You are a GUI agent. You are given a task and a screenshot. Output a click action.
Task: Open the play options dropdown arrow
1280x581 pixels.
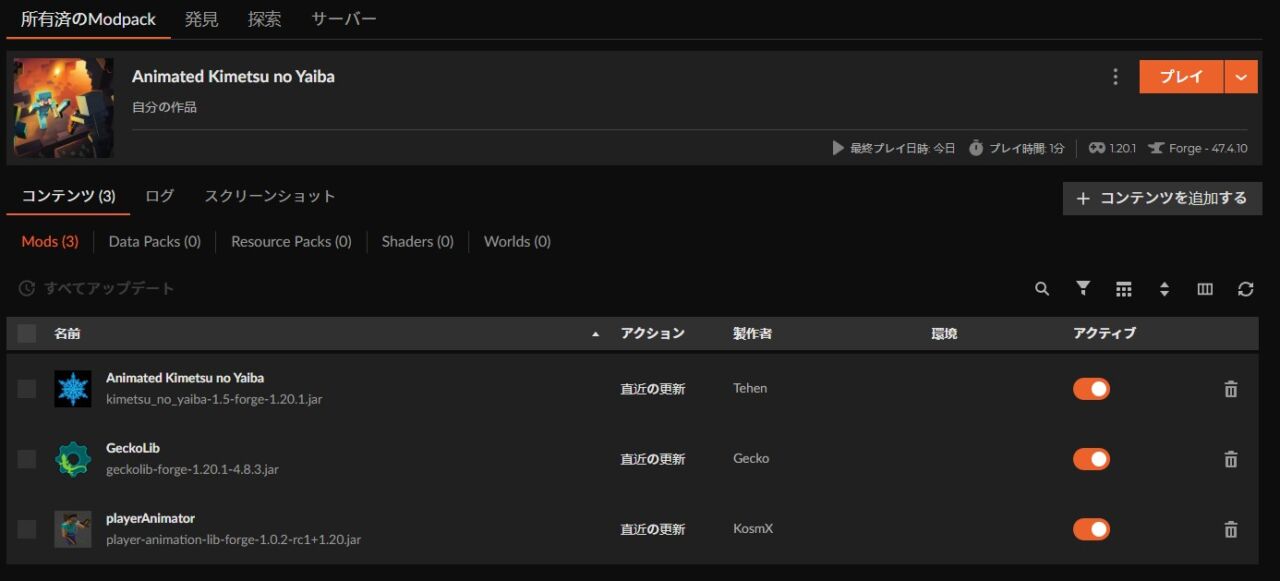(x=1240, y=76)
